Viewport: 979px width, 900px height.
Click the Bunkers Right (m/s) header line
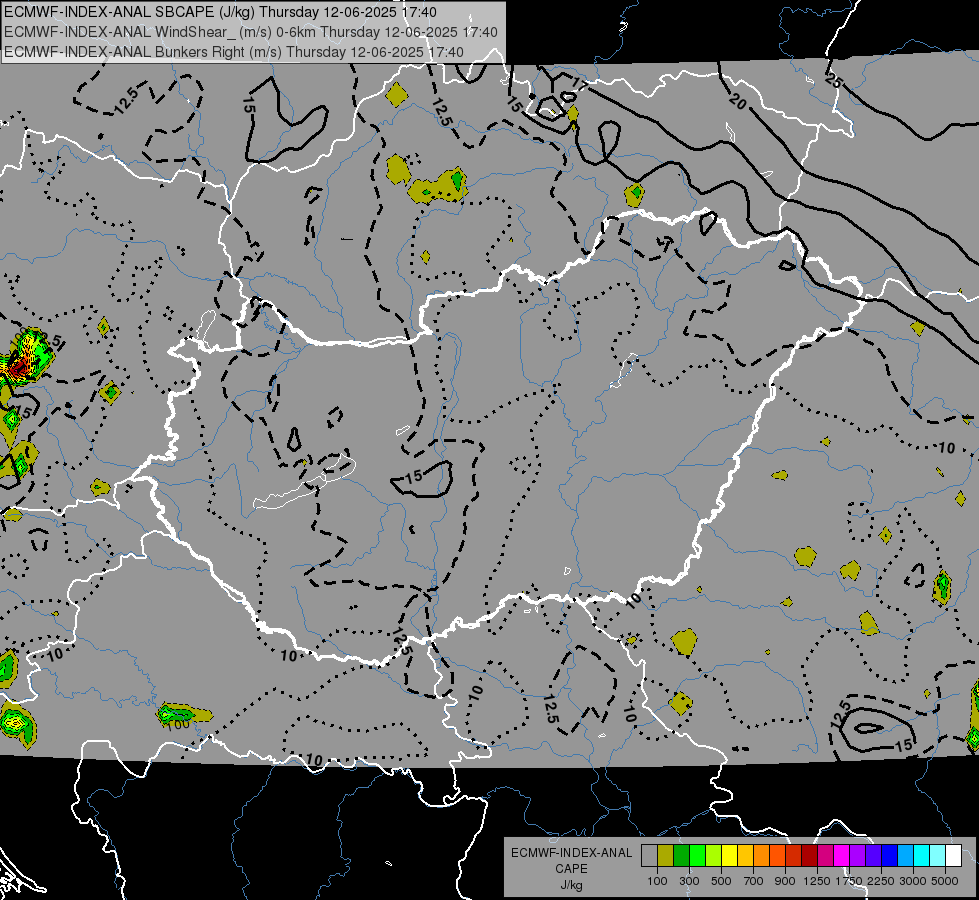[234, 52]
